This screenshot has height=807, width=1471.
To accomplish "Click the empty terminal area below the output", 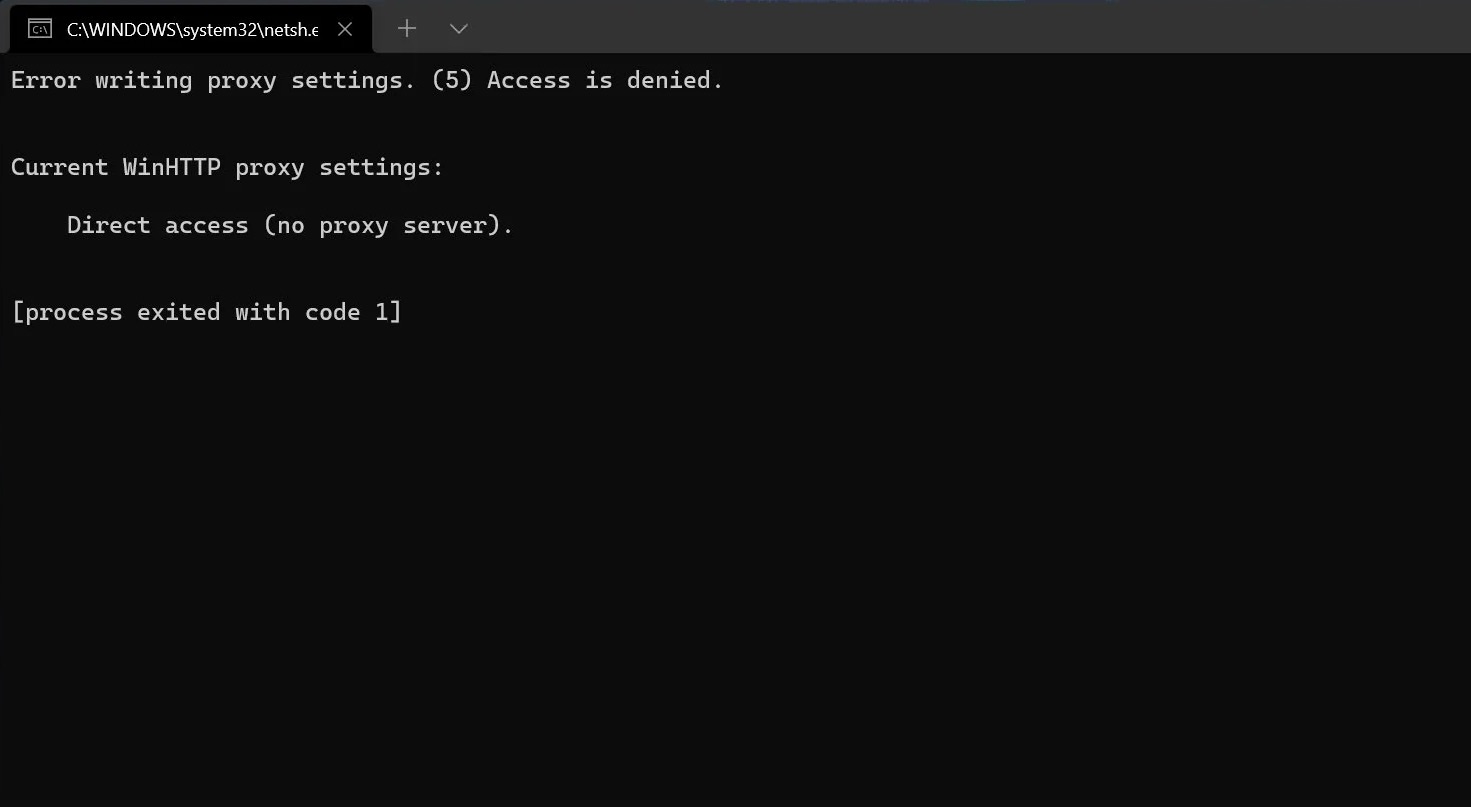I will pyautogui.click(x=700, y=550).
